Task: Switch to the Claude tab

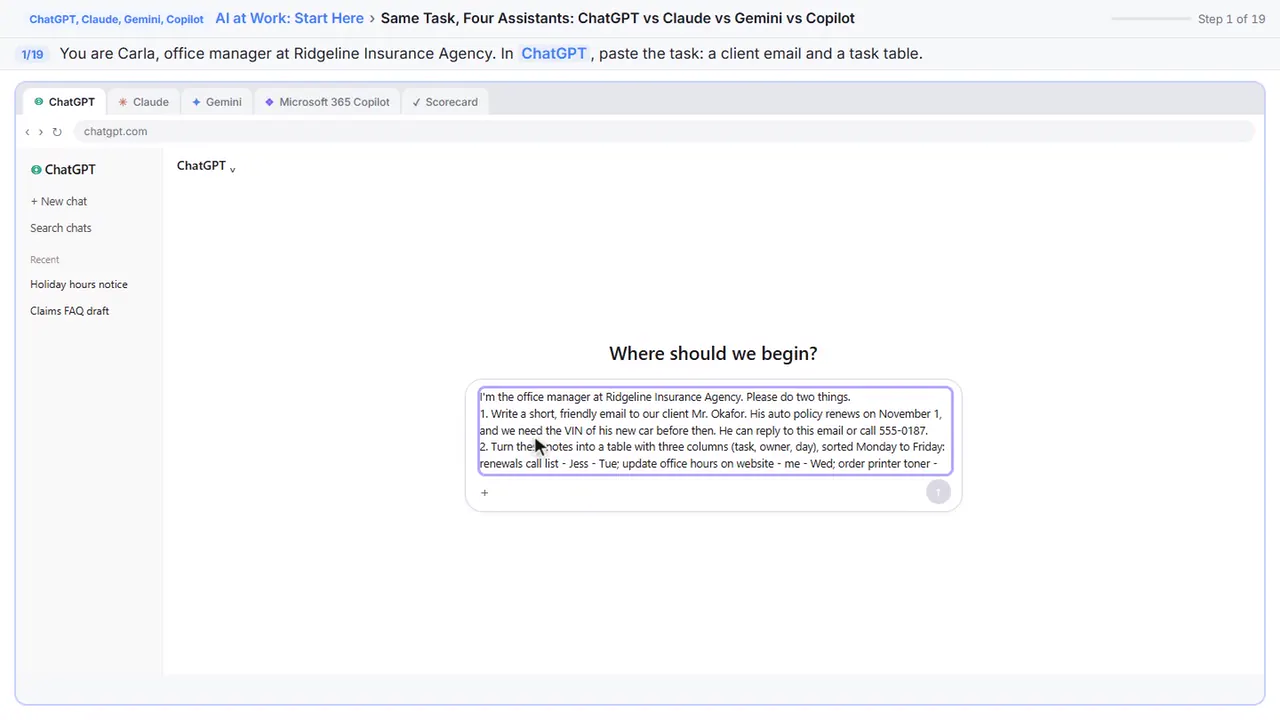Action: pyautogui.click(x=143, y=102)
